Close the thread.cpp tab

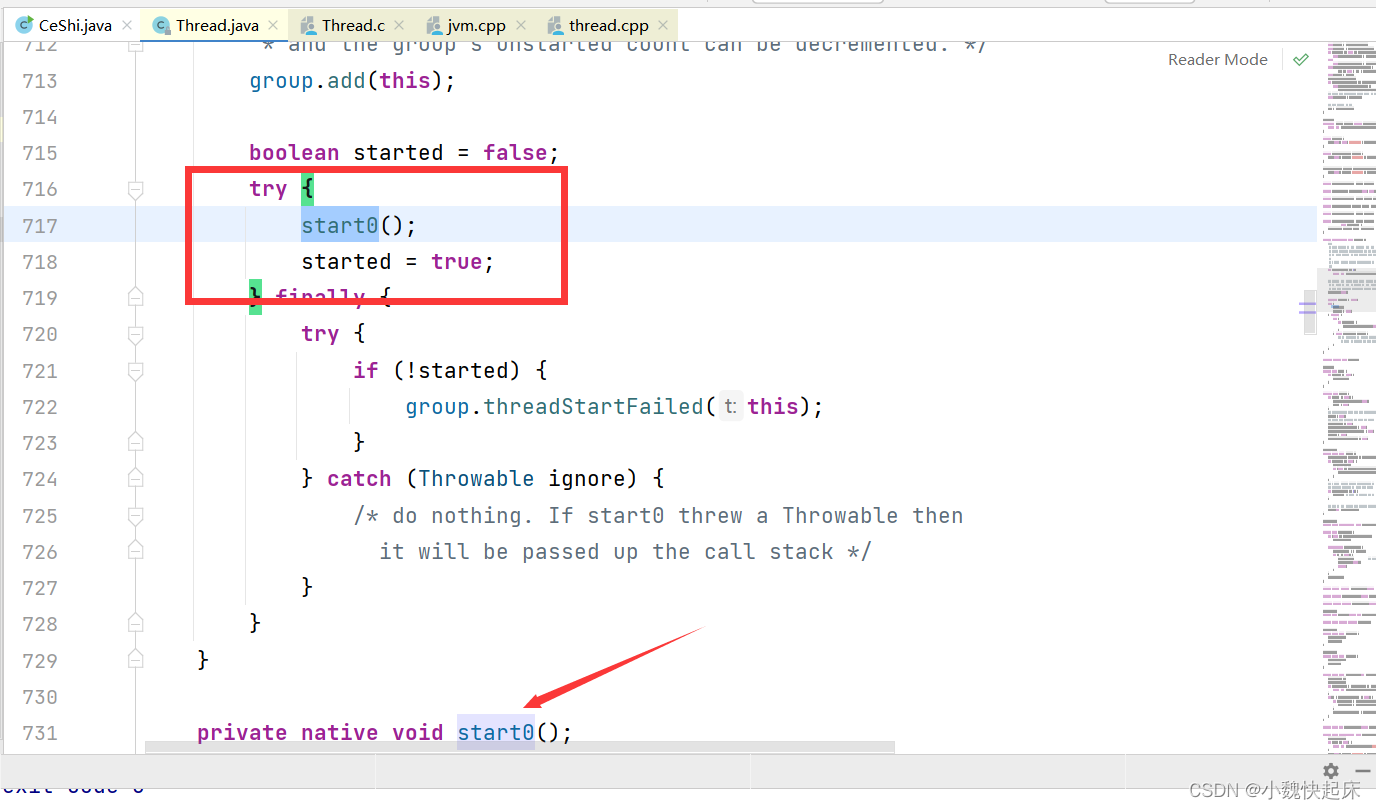[x=662, y=25]
